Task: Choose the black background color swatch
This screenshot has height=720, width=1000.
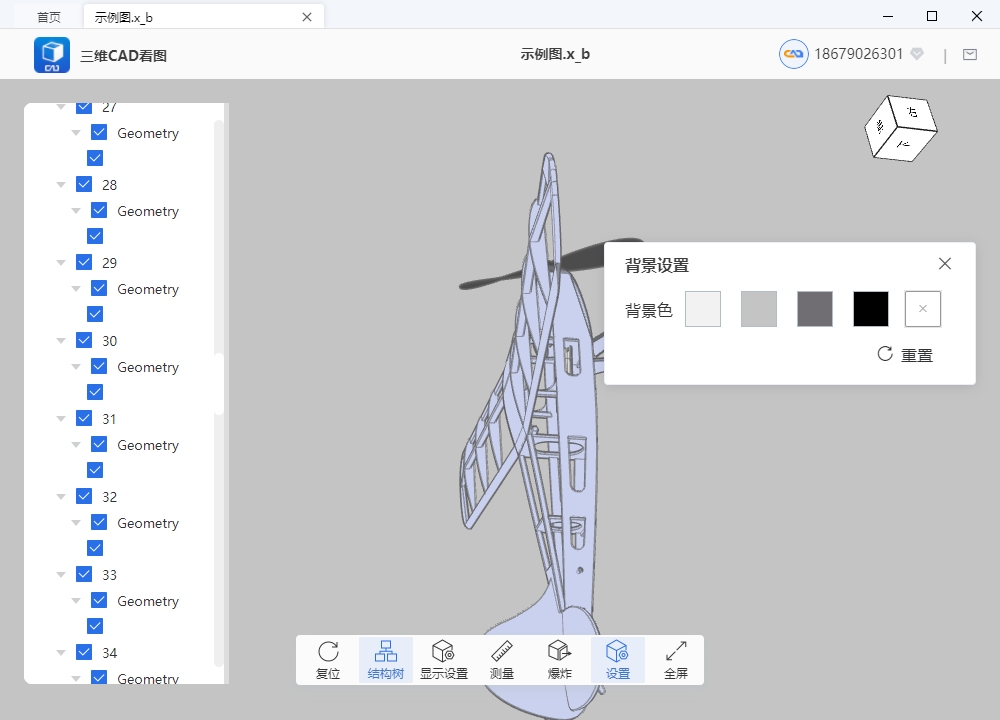Action: (870, 309)
